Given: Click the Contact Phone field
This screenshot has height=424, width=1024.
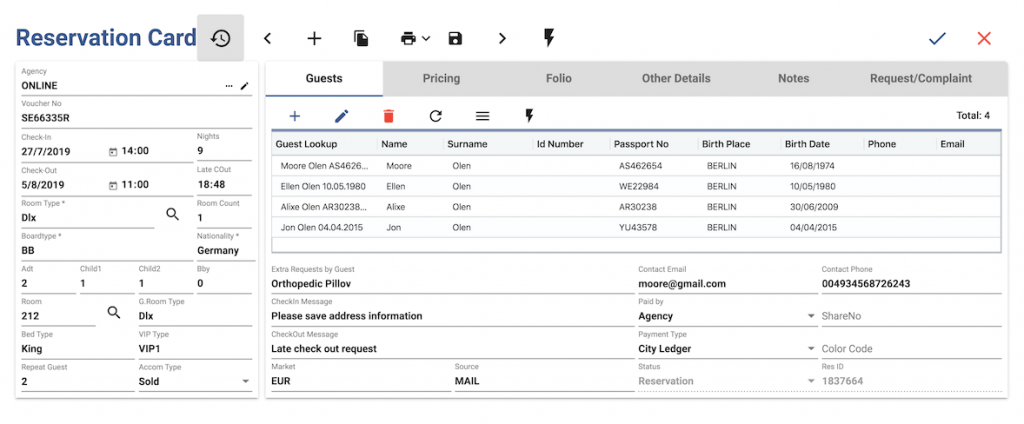Looking at the screenshot, I should [911, 279].
